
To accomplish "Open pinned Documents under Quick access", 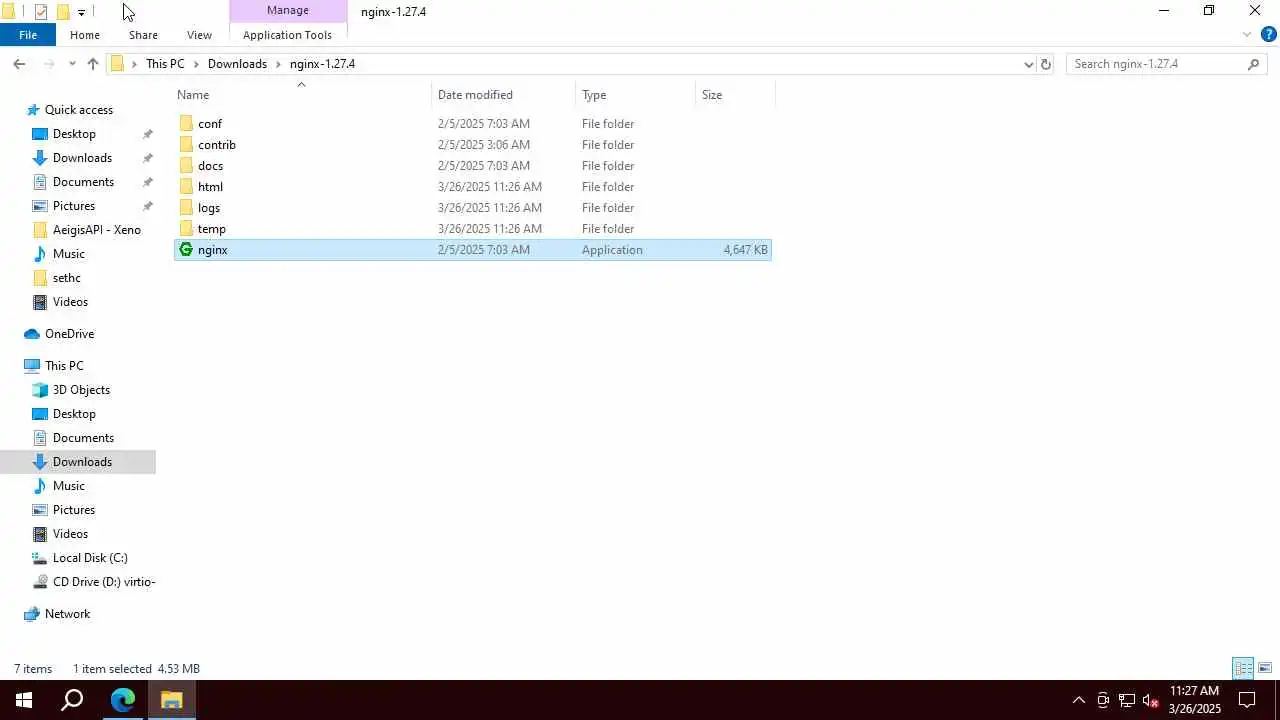I will (x=83, y=182).
